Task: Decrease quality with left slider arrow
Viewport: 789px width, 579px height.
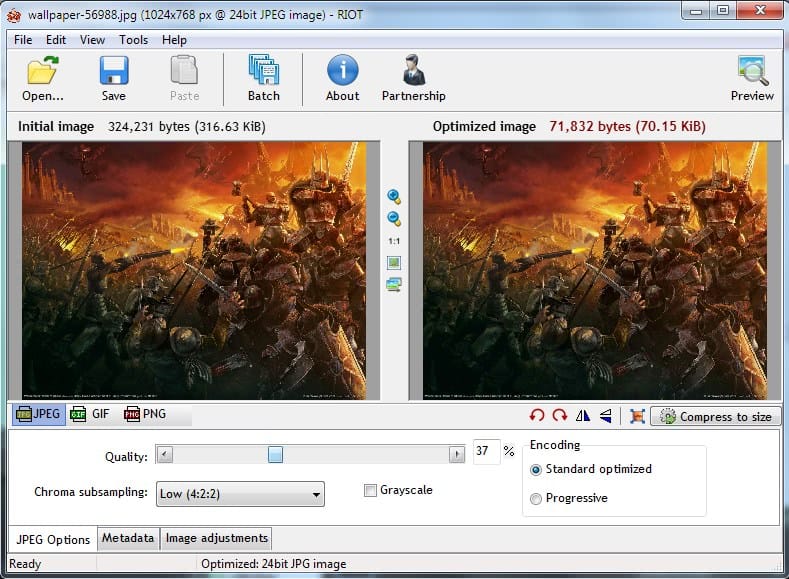Action: [x=165, y=455]
